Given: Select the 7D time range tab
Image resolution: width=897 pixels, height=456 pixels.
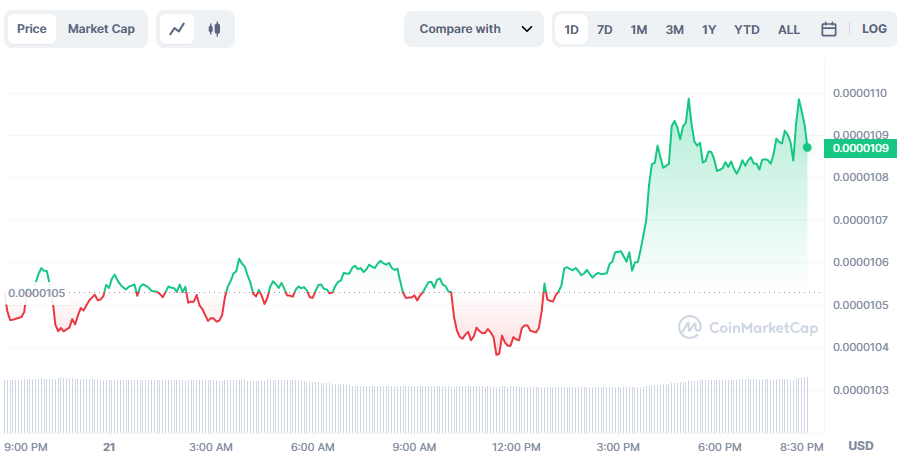Looking at the screenshot, I should (604, 29).
